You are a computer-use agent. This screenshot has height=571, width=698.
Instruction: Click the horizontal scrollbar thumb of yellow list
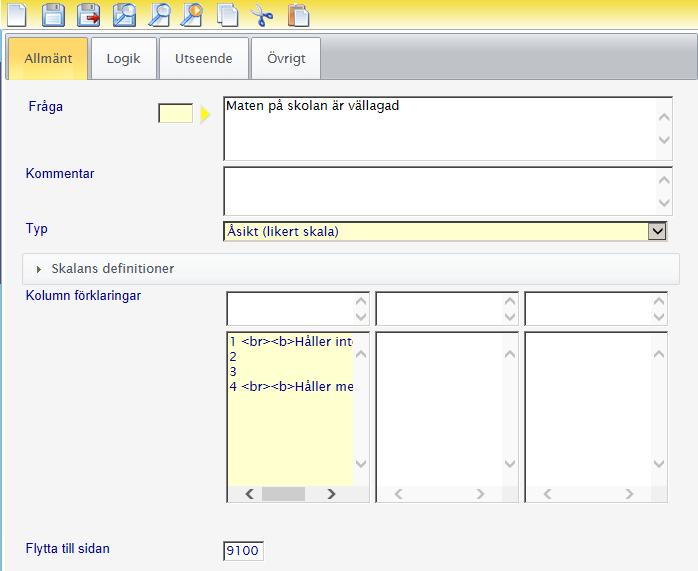coord(283,494)
